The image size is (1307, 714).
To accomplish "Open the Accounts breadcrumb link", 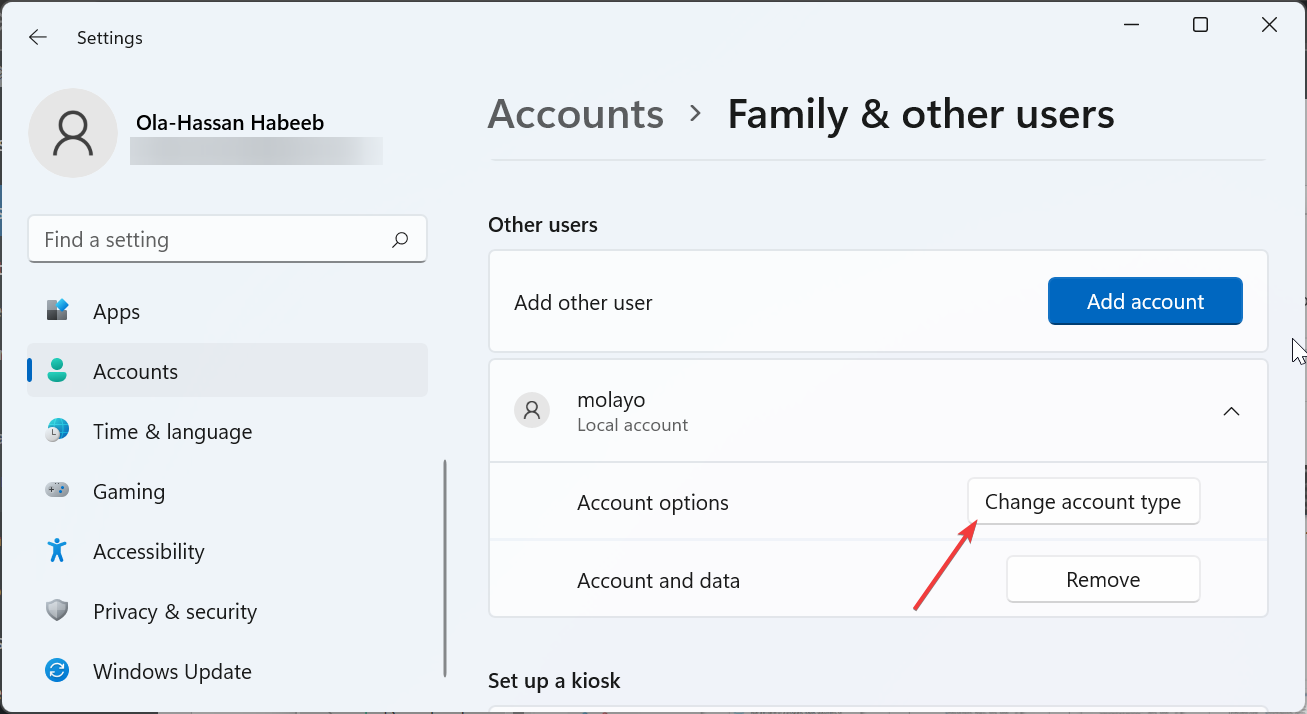I will 575,114.
